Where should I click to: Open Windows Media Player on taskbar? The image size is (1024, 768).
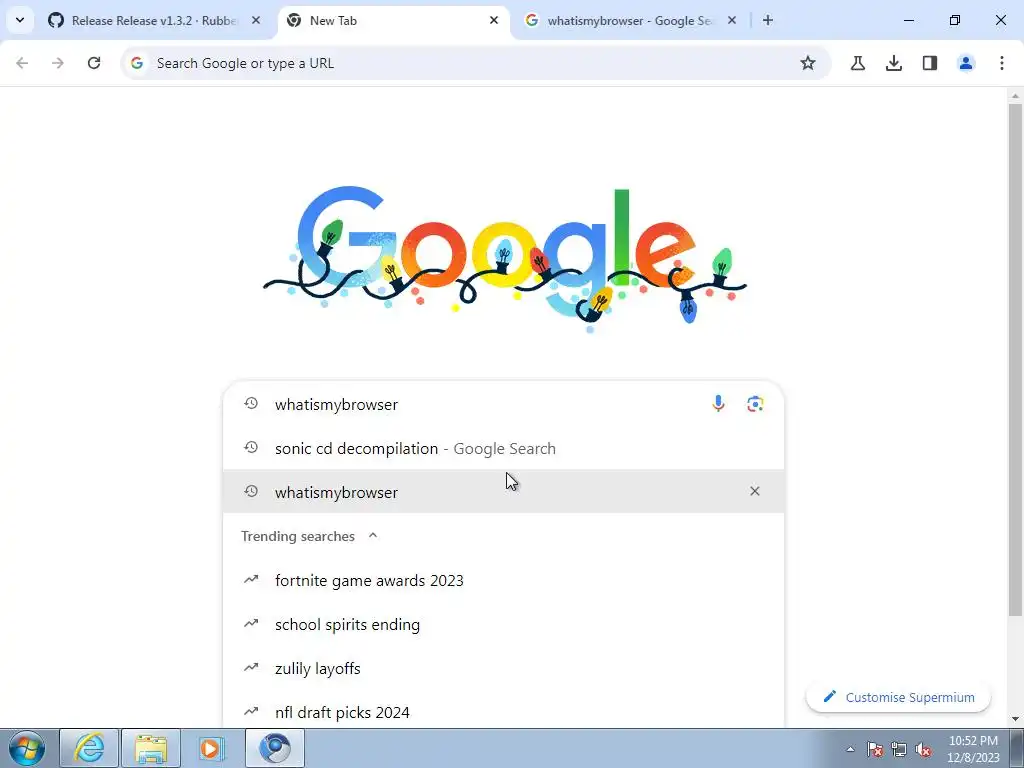212,748
